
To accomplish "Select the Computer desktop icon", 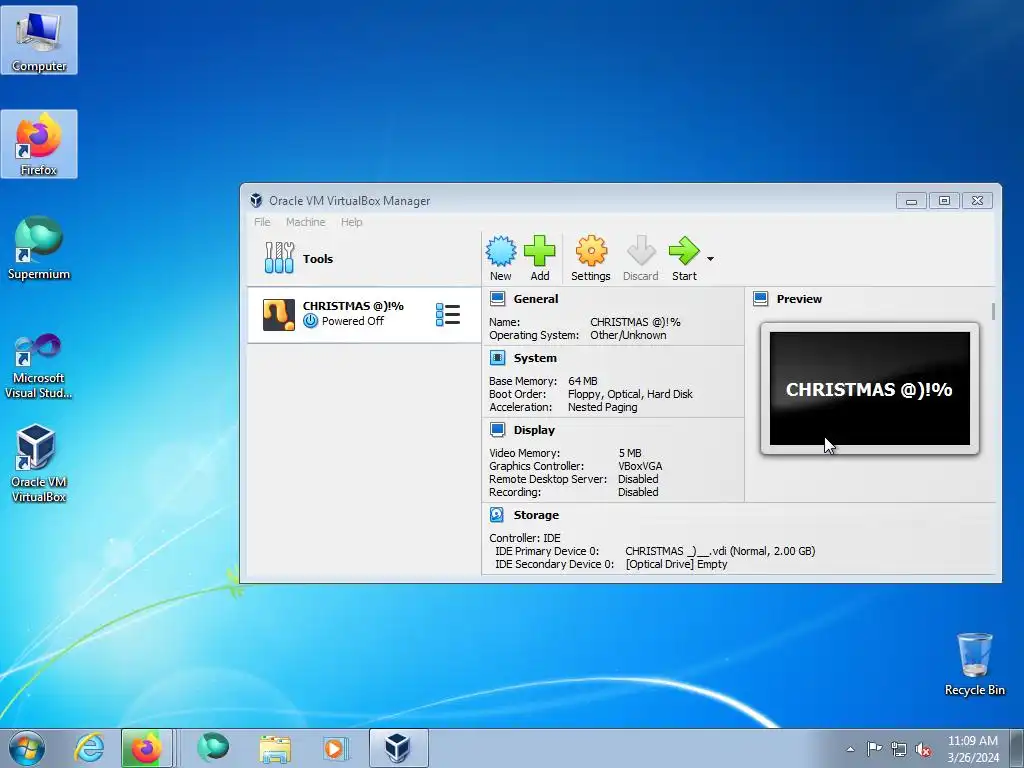I will [x=39, y=40].
